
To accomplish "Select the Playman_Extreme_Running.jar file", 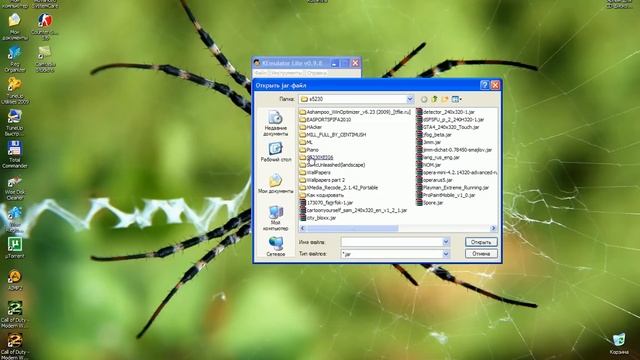I will (453, 188).
